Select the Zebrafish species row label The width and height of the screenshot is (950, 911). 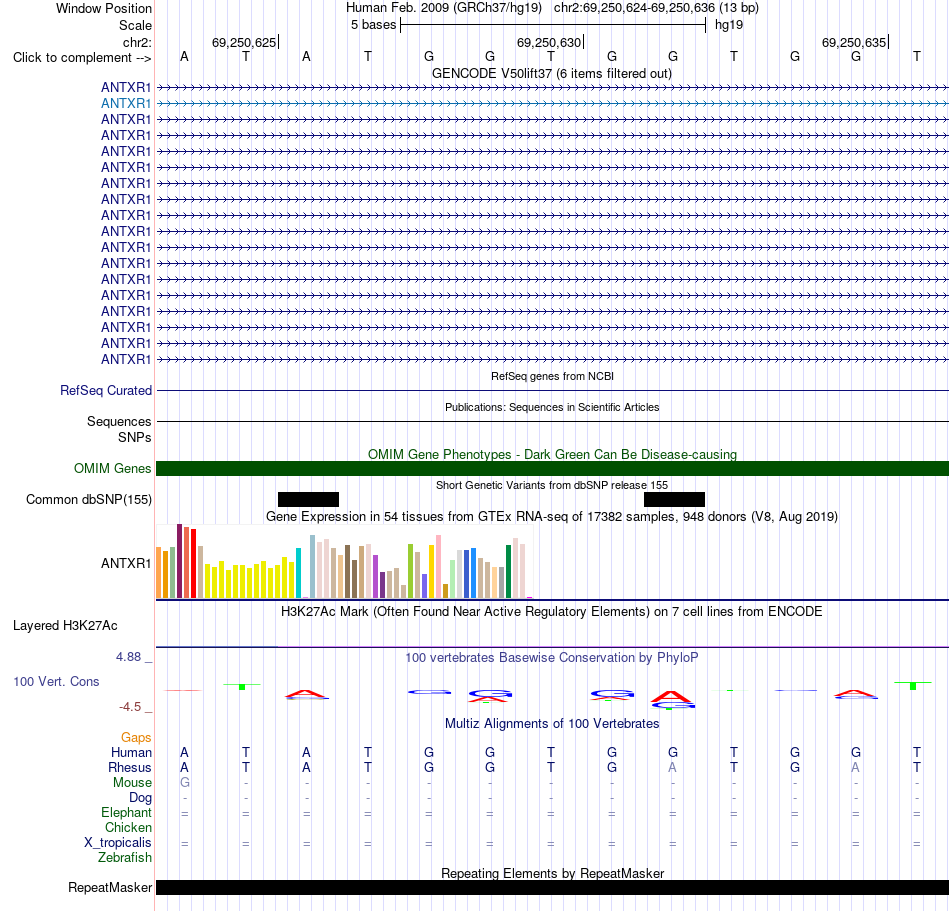coord(125,858)
